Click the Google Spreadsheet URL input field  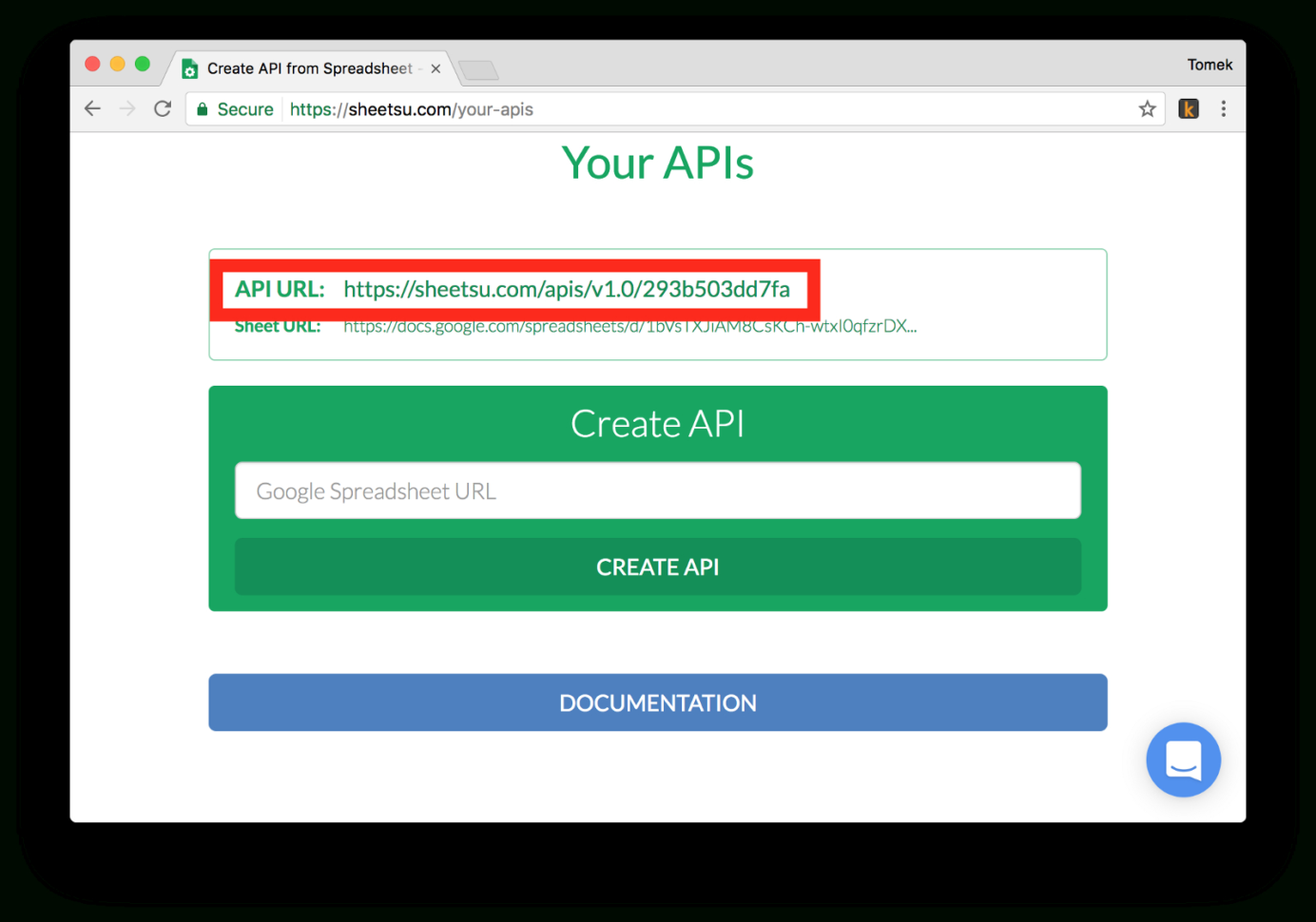(x=657, y=490)
